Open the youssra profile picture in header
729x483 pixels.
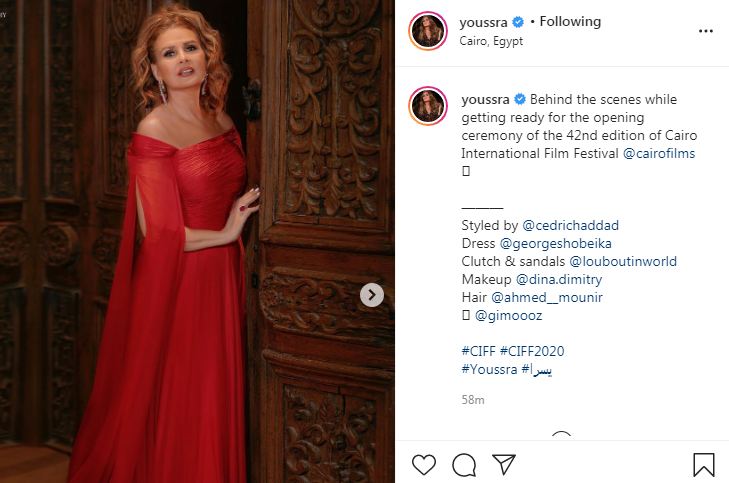[427, 31]
